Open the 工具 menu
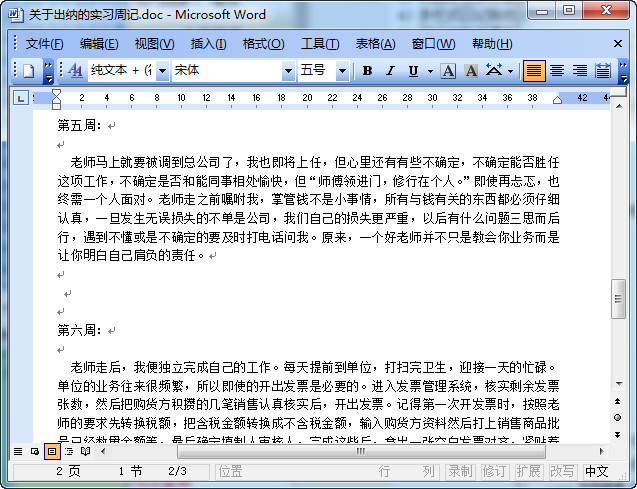637x489 pixels. (320, 44)
